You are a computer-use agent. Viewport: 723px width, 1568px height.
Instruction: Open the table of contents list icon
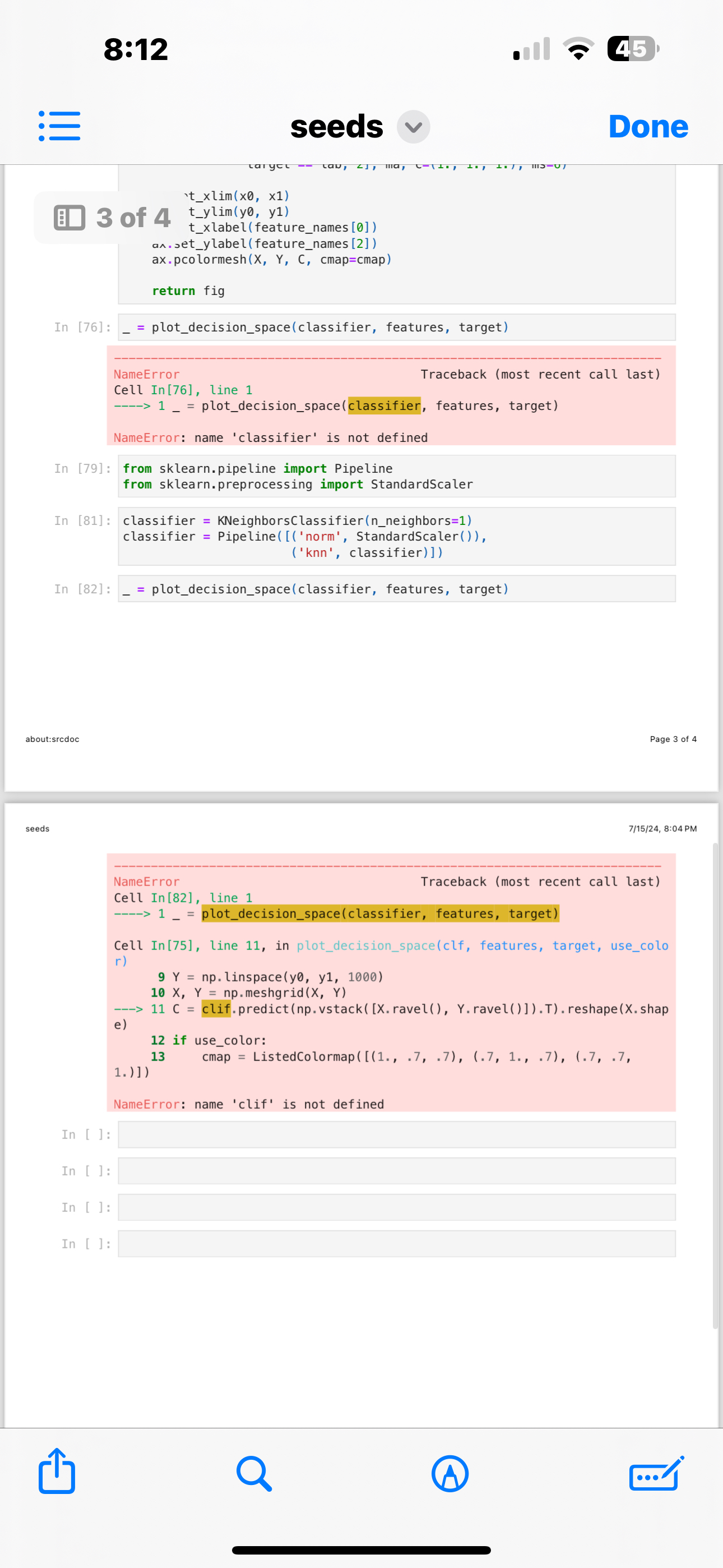click(x=59, y=126)
